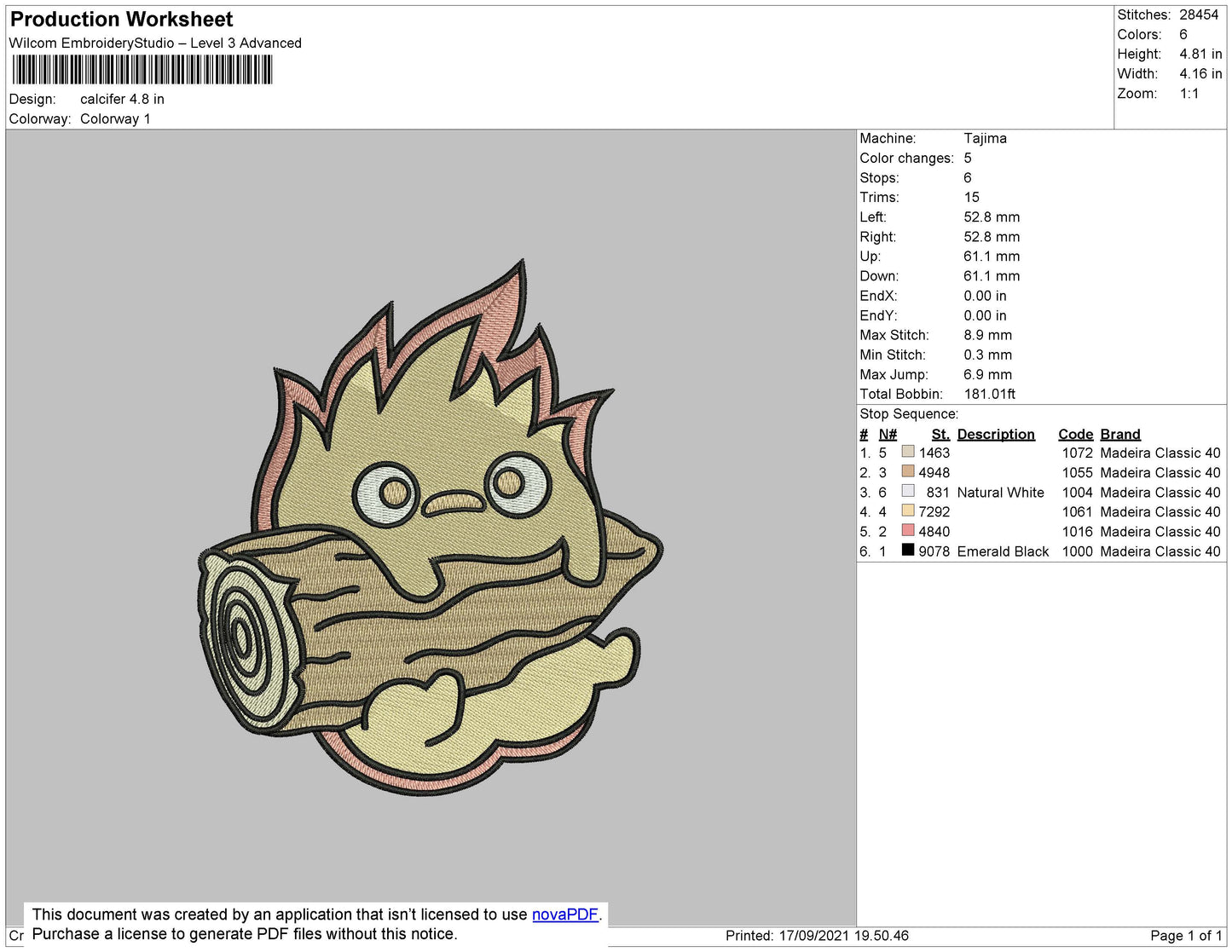The height and width of the screenshot is (952, 1232).
Task: Choose the 7292 light yellow swatch
Action: (908, 511)
